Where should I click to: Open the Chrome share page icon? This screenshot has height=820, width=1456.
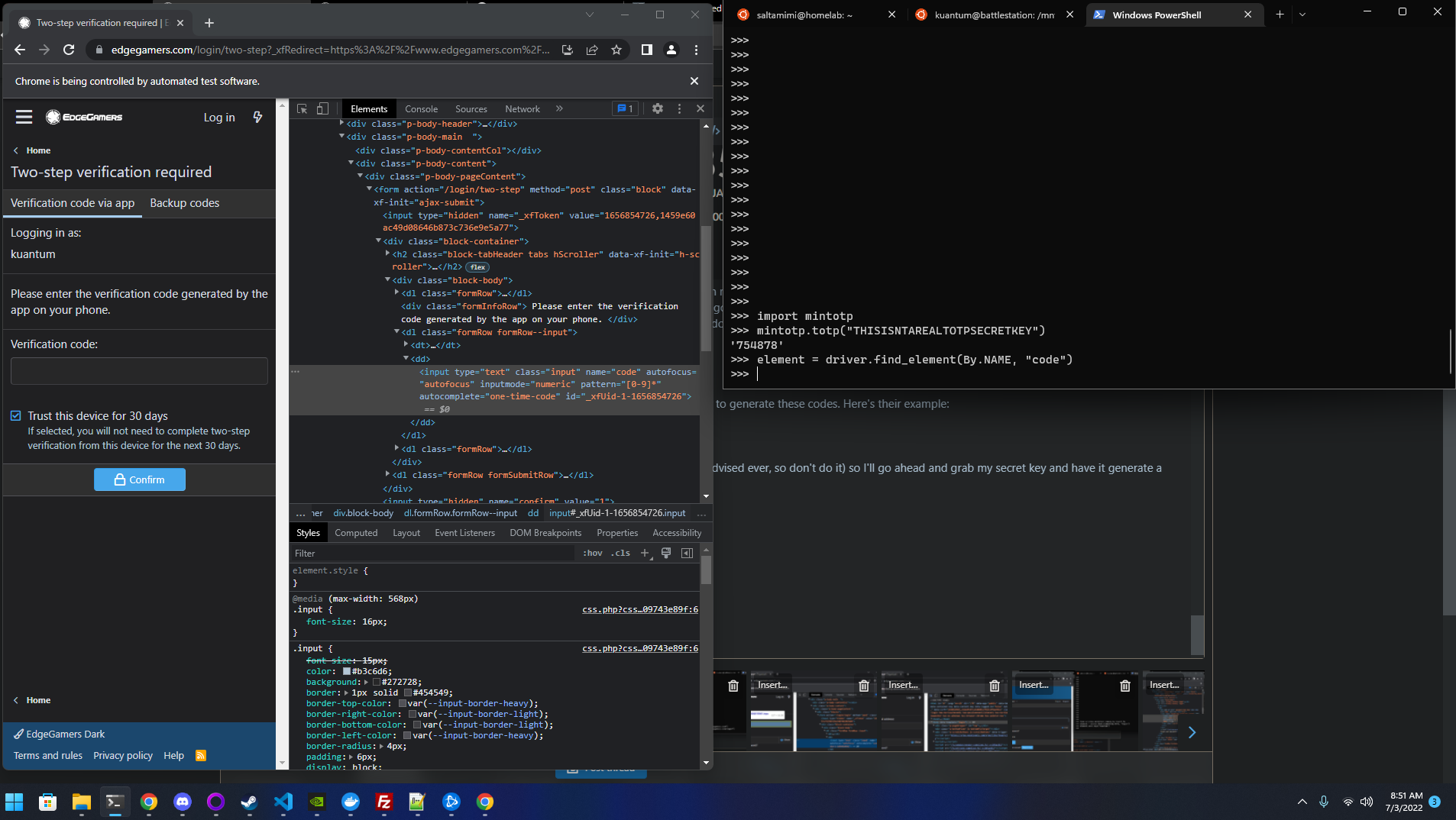[592, 50]
